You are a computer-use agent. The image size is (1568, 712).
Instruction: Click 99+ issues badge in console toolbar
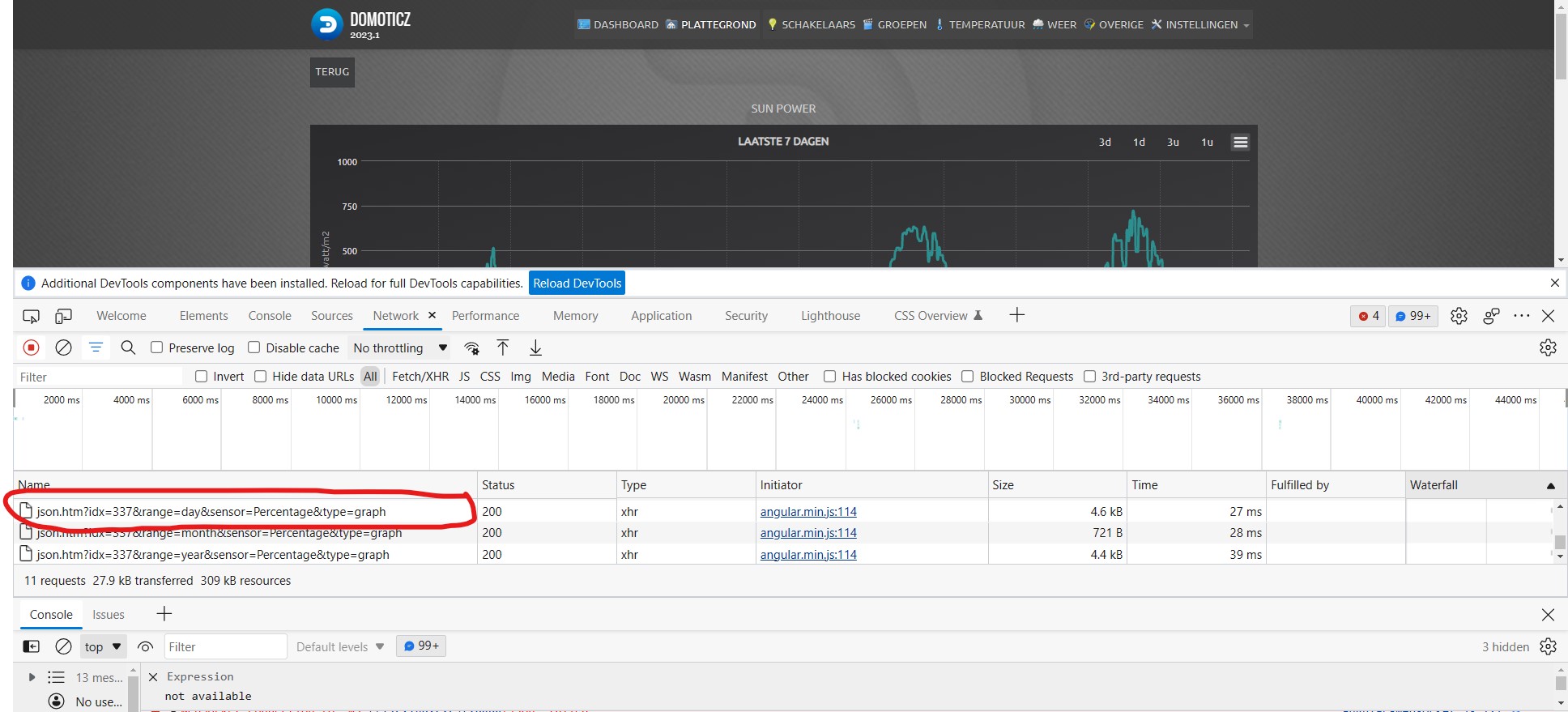[x=421, y=646]
